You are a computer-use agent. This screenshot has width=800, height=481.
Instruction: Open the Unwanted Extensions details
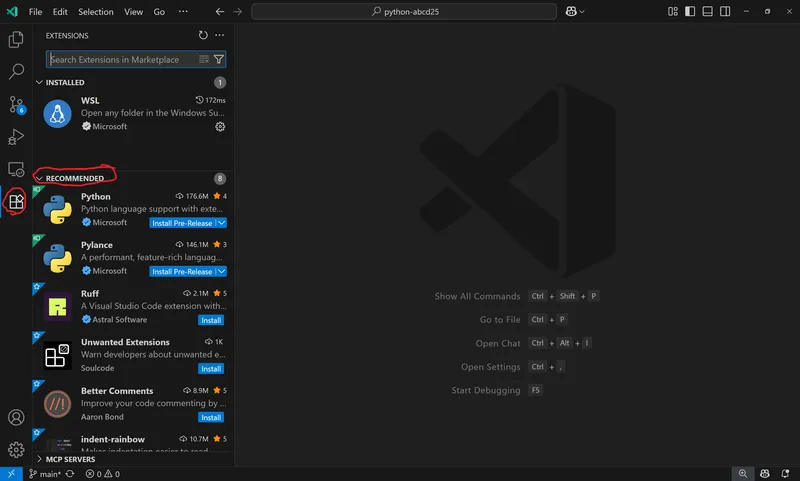[x=134, y=355]
